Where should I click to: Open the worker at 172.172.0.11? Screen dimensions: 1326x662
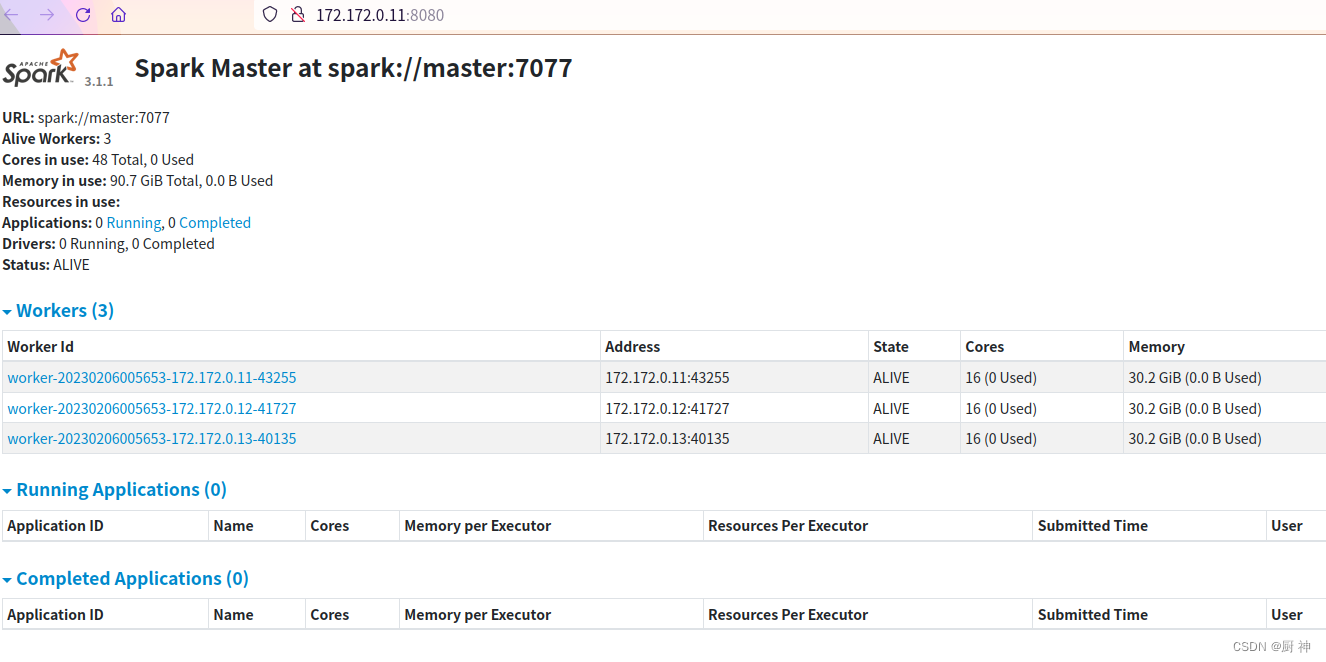pyautogui.click(x=151, y=377)
